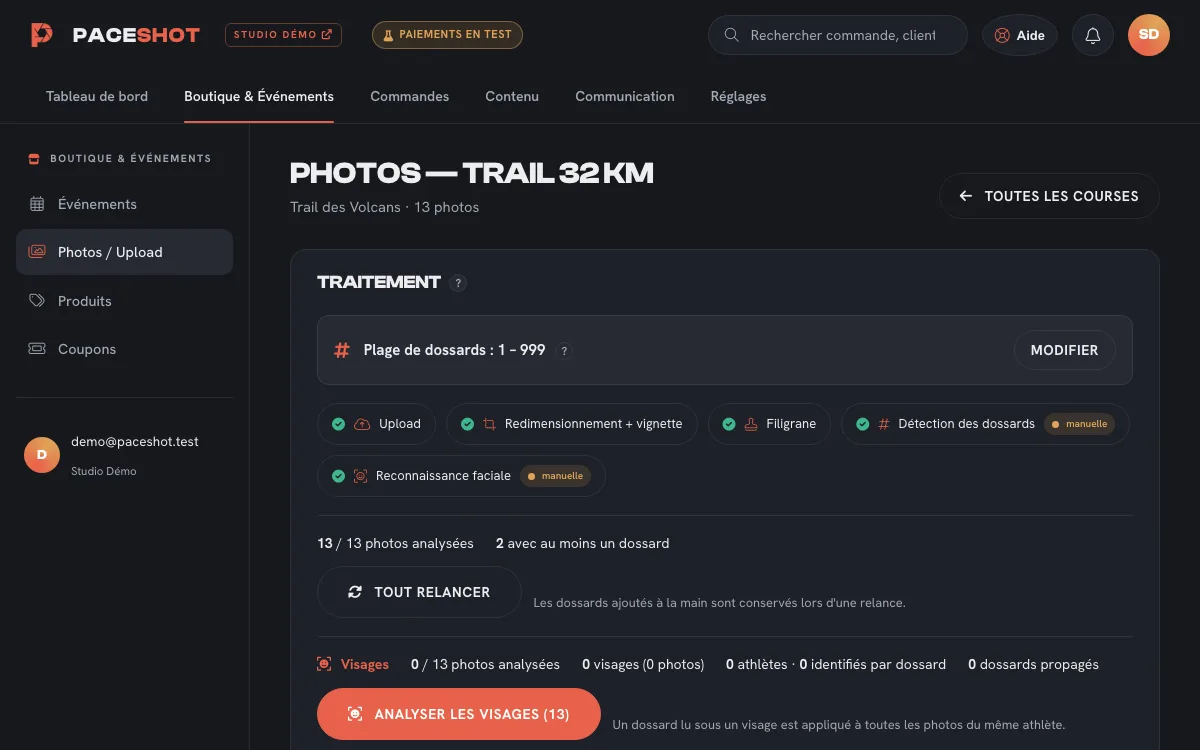The height and width of the screenshot is (750, 1200).
Task: Click the Analyser les visages (13) button
Action: 458,714
